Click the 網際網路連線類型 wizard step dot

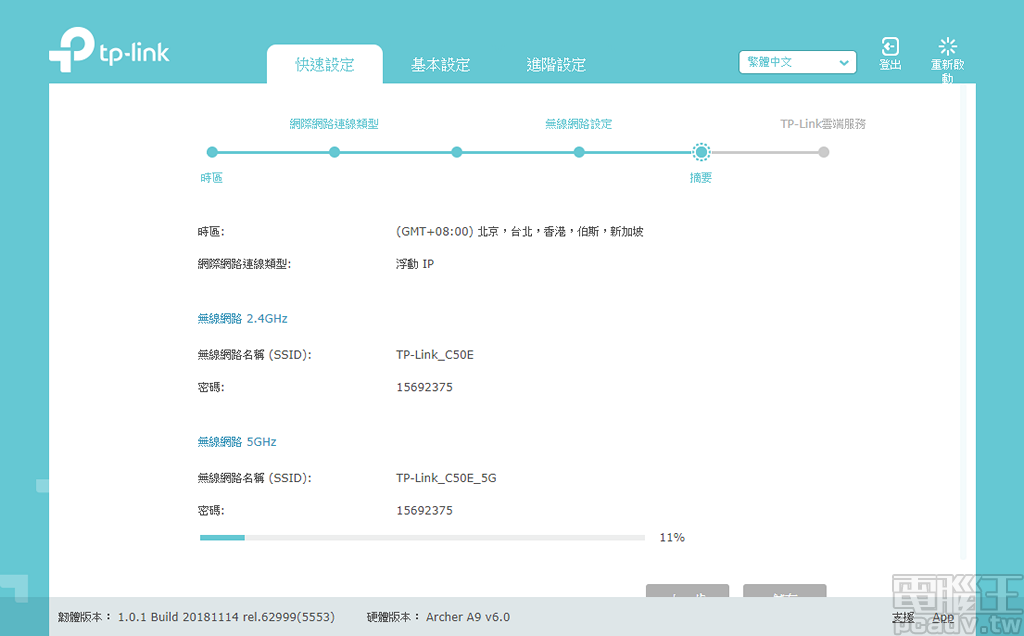(334, 152)
